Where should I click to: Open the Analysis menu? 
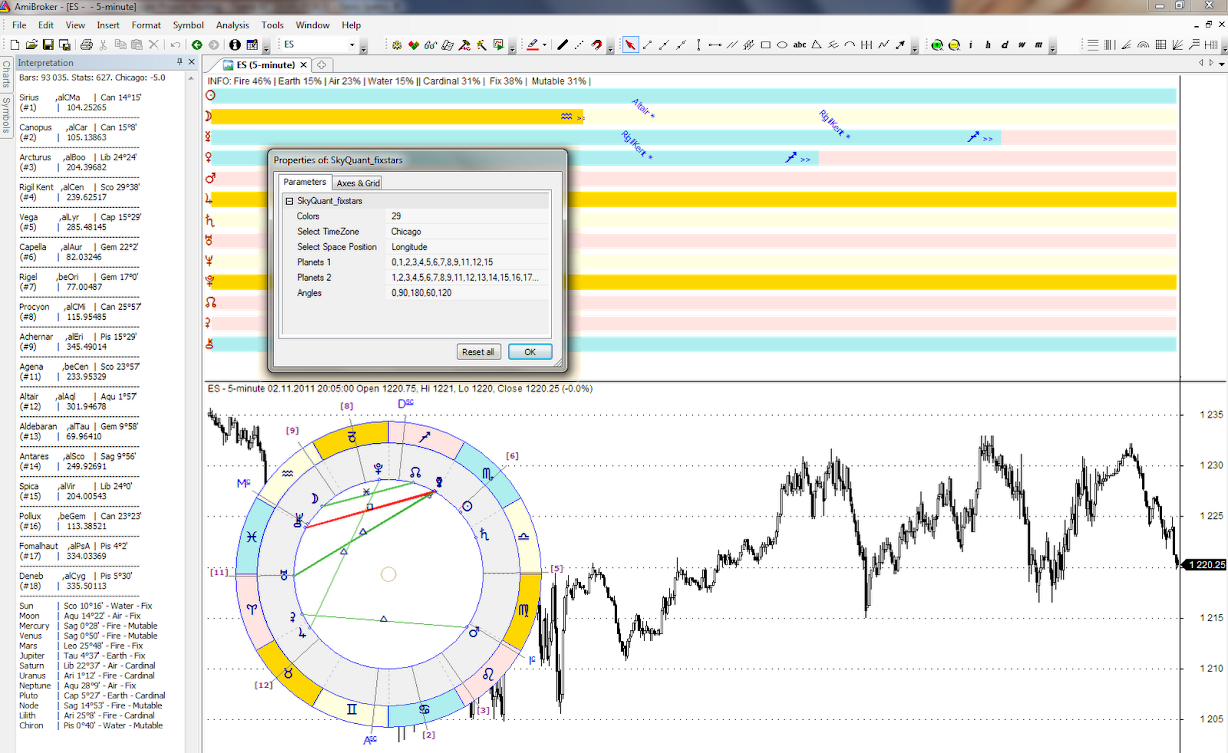click(x=232, y=25)
